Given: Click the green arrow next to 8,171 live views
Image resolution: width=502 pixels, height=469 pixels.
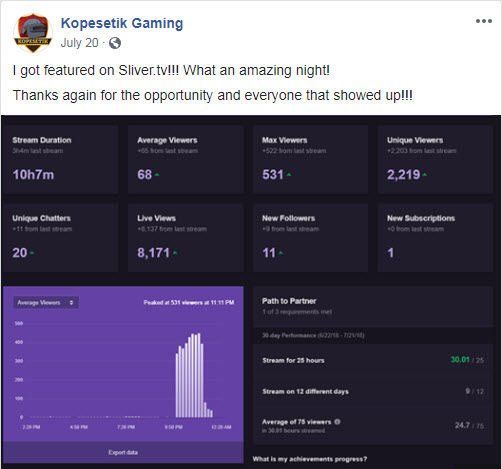Looking at the screenshot, I should 175,253.
